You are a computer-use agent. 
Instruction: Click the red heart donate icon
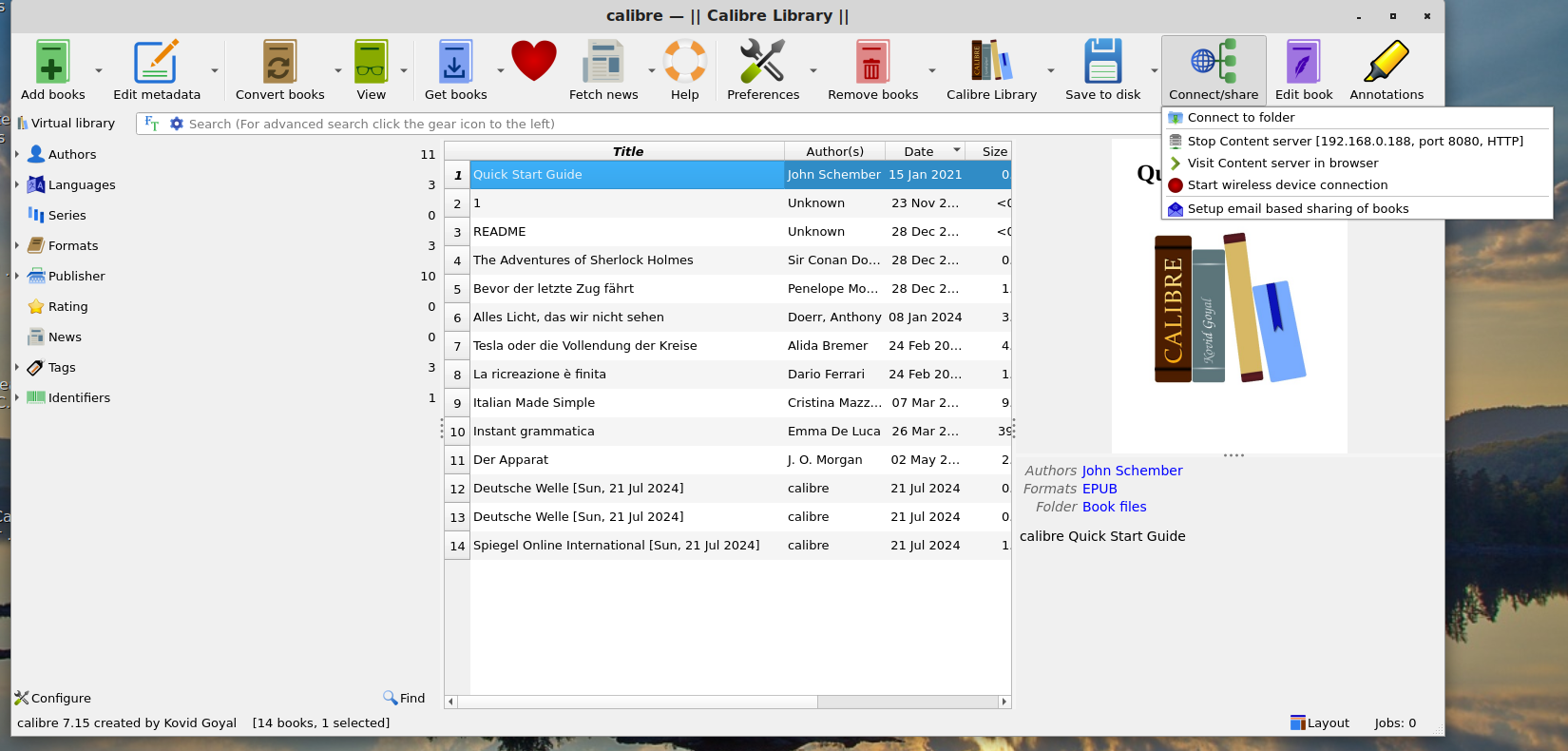point(534,61)
